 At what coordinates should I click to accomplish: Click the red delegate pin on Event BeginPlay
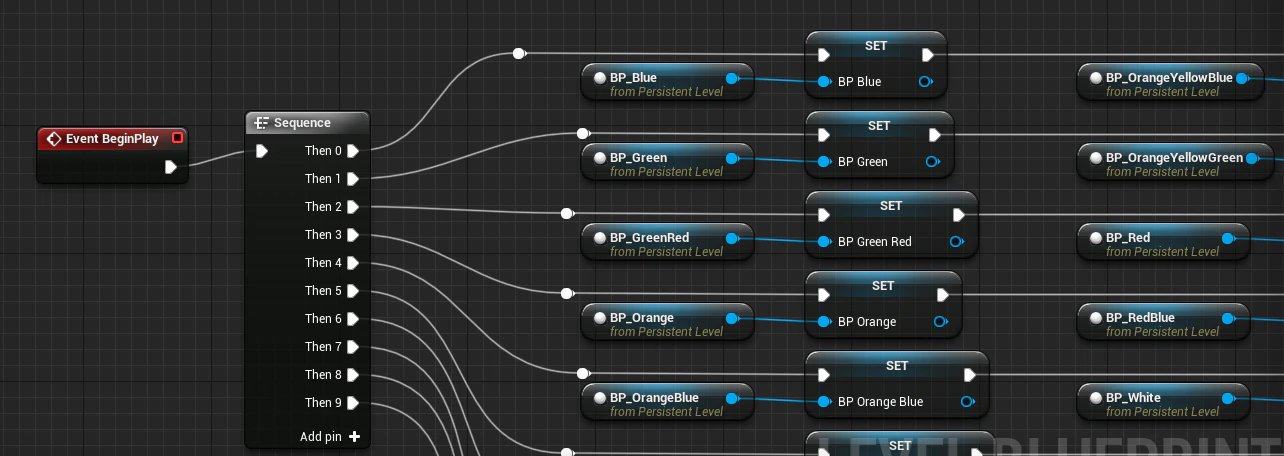[x=178, y=138]
